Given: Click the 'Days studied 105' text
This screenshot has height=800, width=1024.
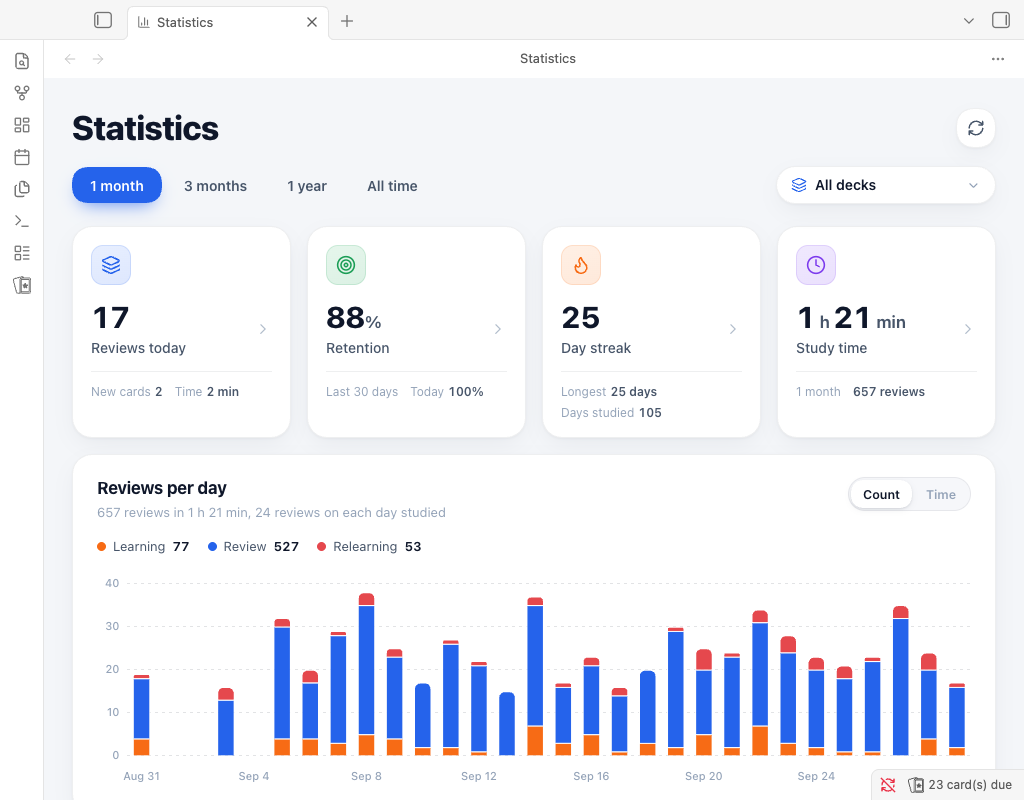Looking at the screenshot, I should (x=611, y=413).
